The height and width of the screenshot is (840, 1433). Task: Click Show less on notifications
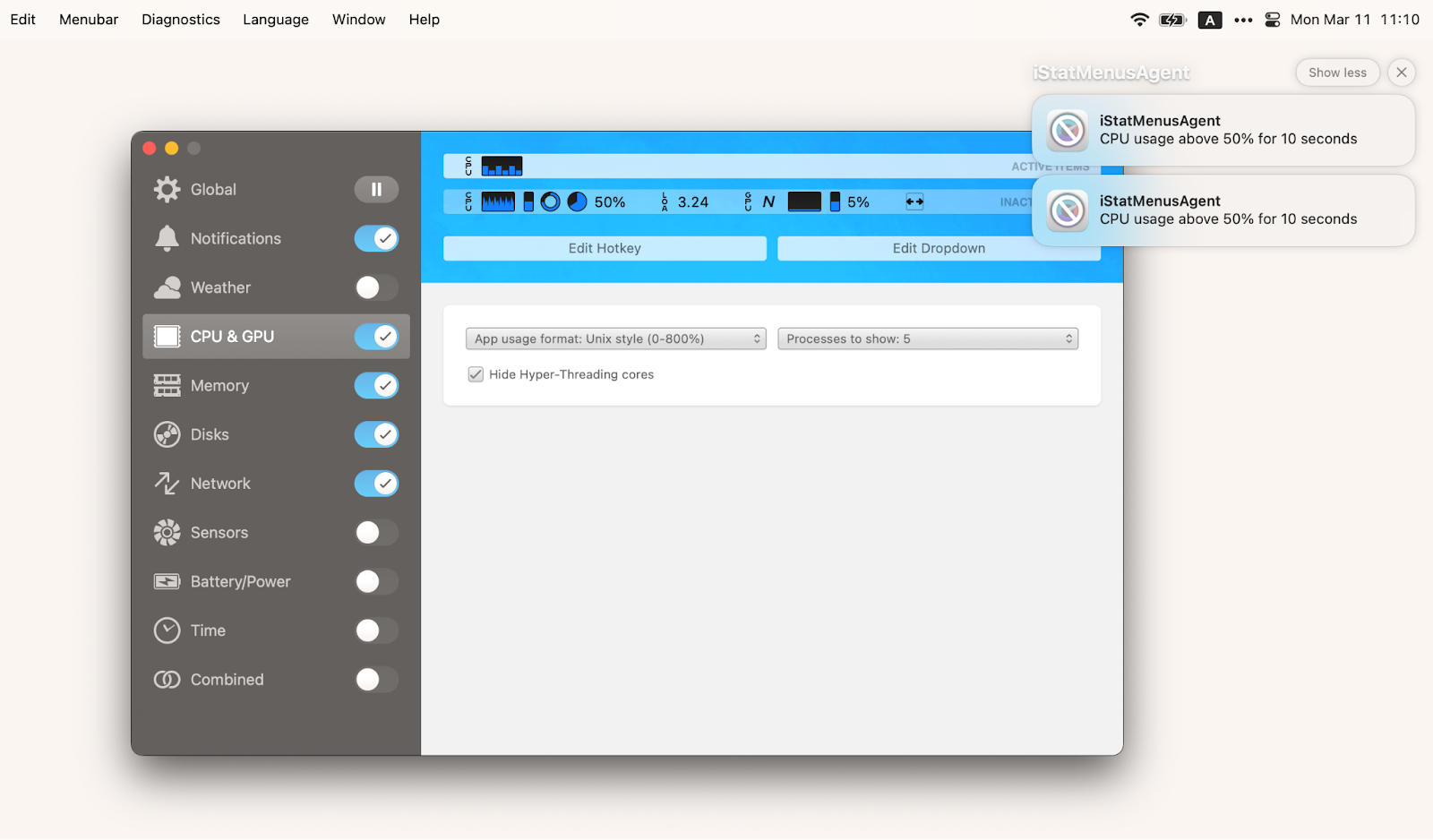point(1337,73)
